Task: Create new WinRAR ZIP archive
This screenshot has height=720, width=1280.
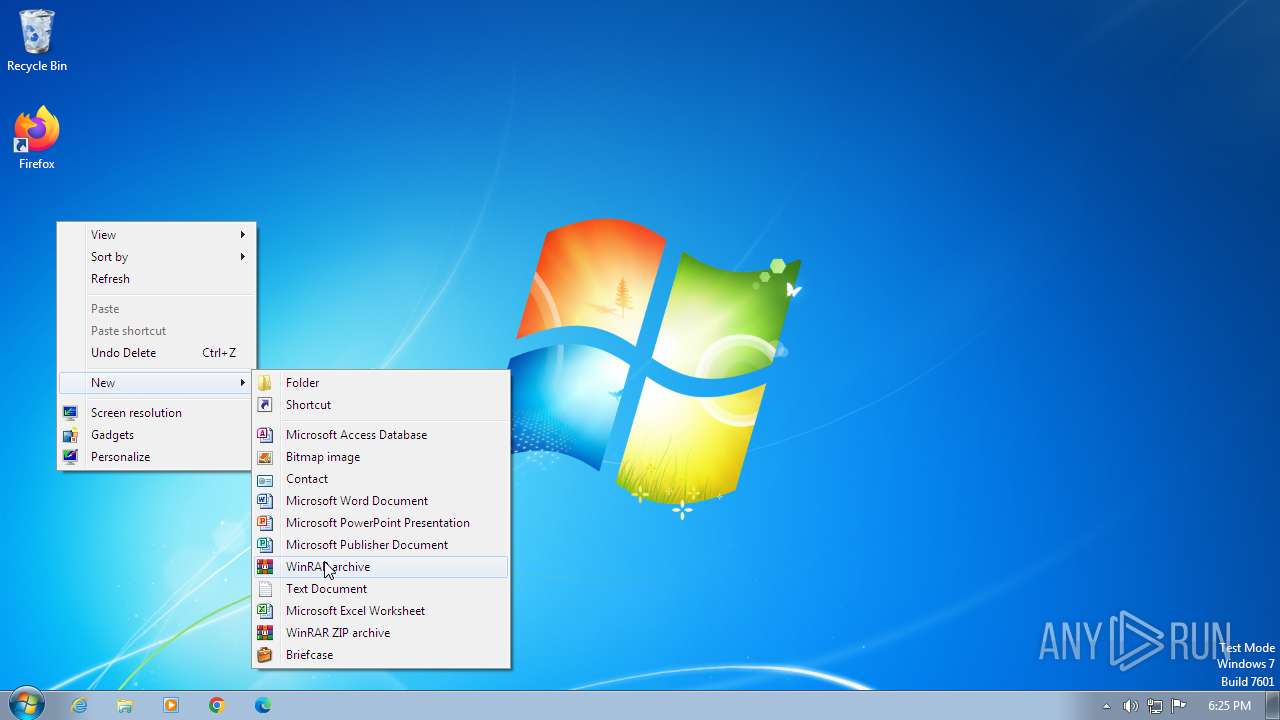Action: (381, 633)
